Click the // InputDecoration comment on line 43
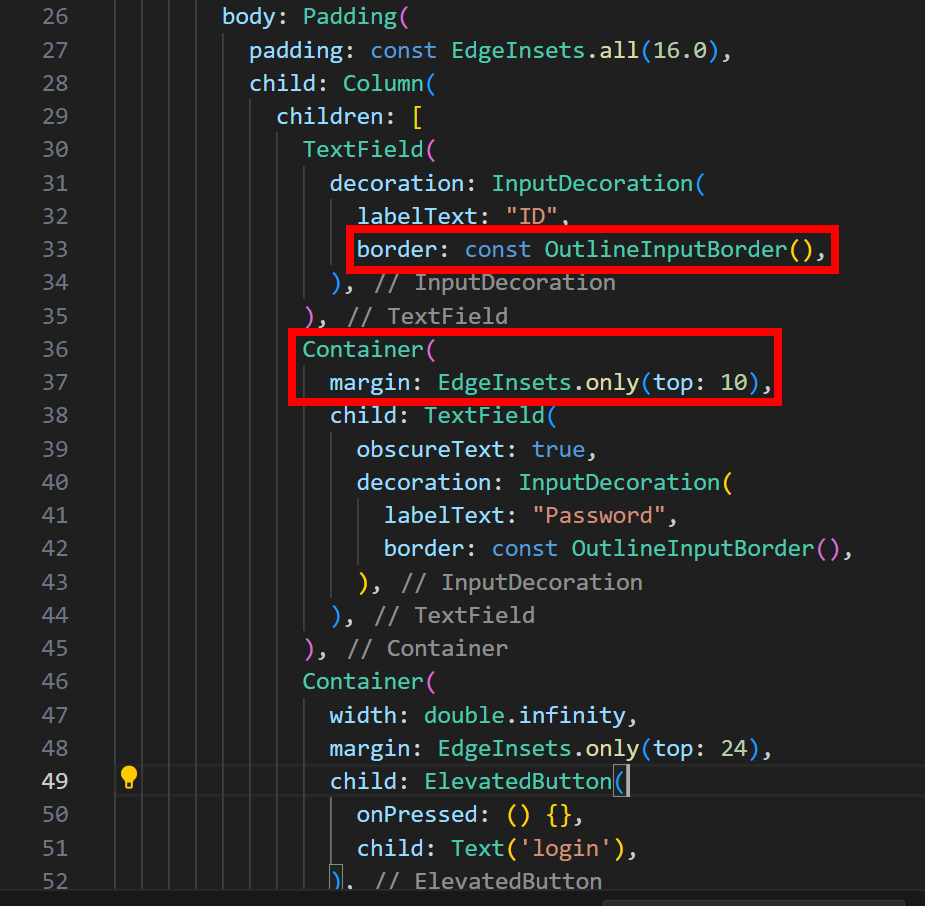 pyautogui.click(x=521, y=582)
